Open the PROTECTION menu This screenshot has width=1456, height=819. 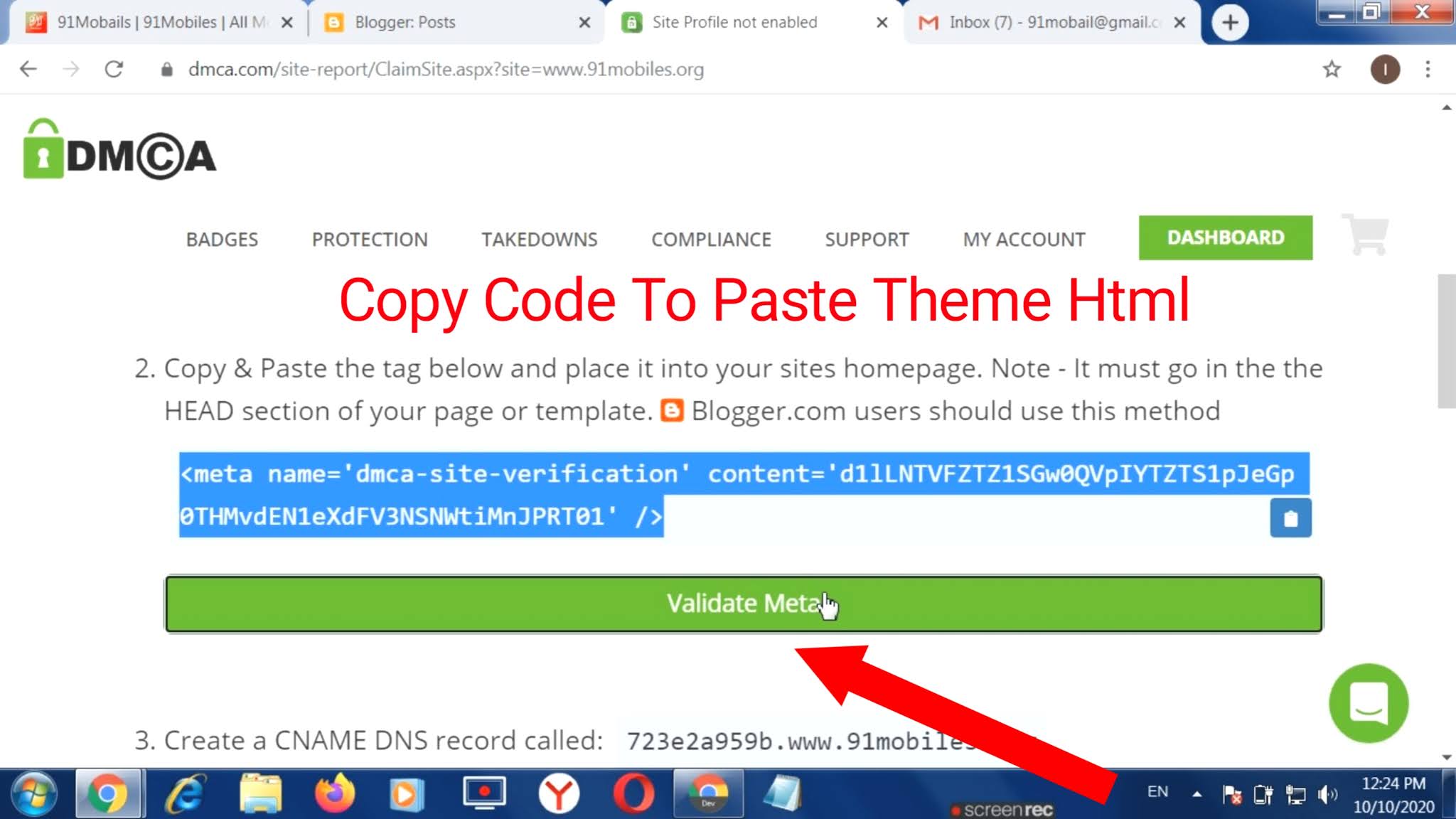coord(370,240)
